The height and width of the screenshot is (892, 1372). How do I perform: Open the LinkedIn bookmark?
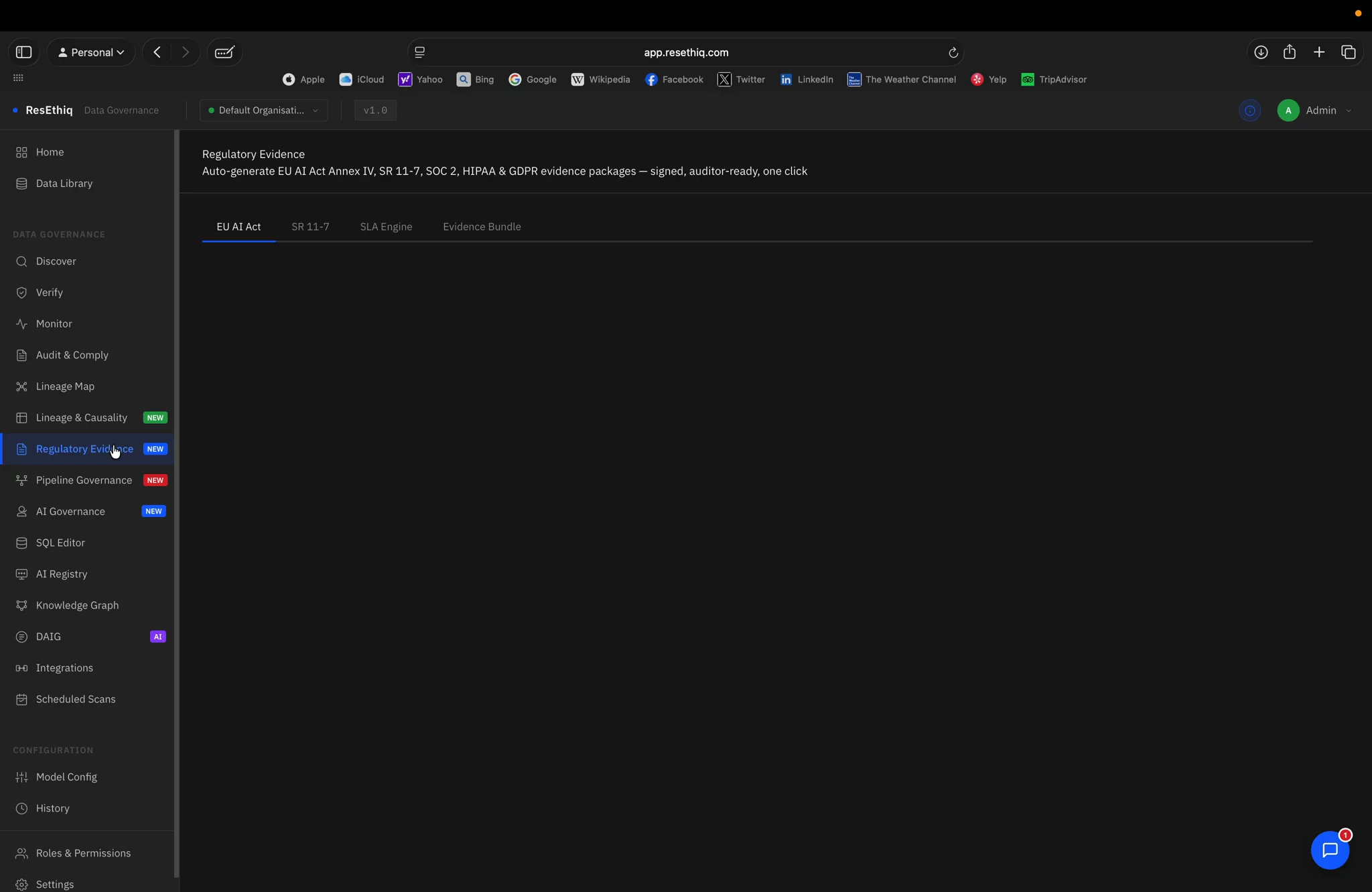[x=807, y=80]
